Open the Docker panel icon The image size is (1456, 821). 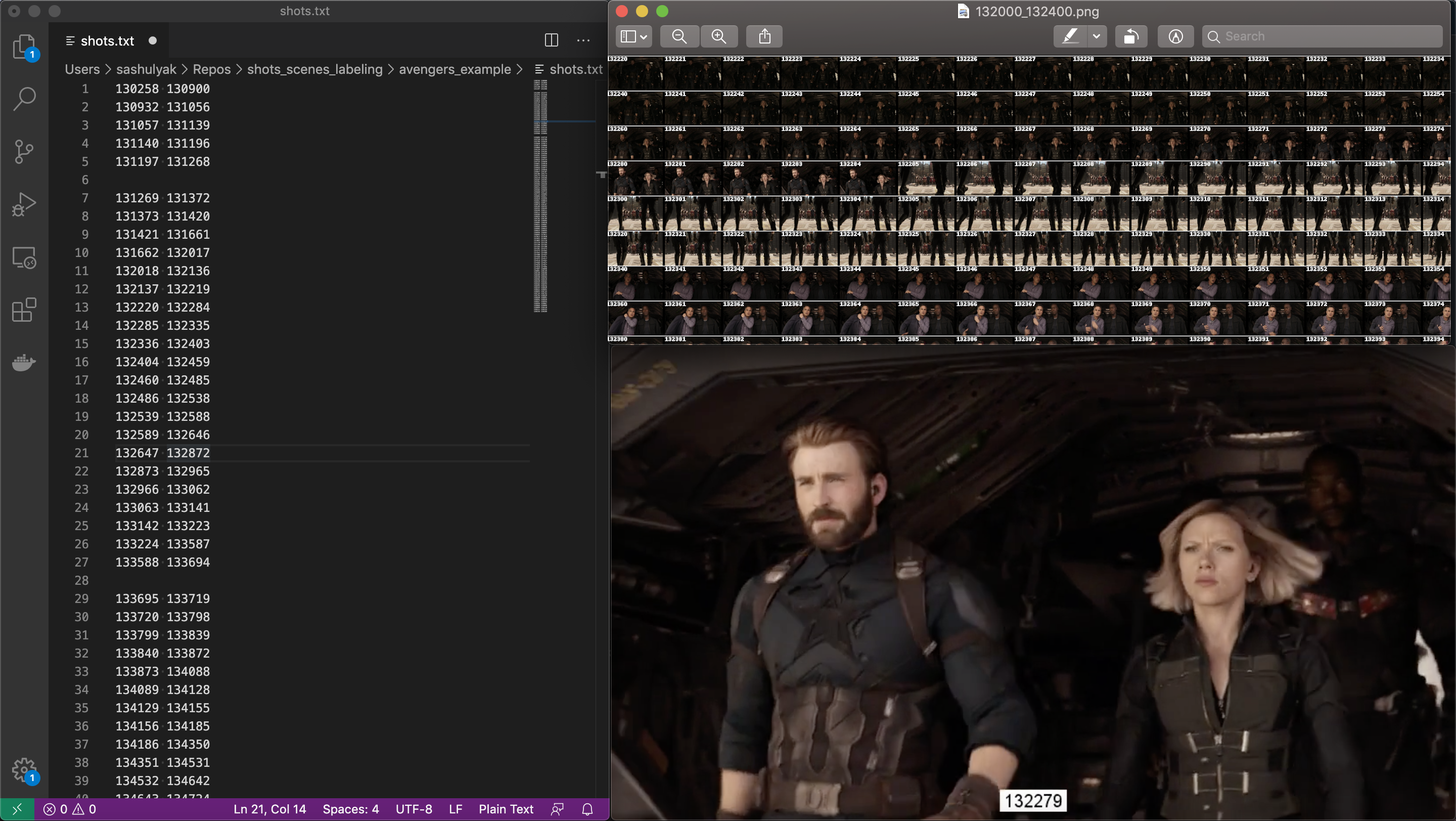[x=24, y=362]
